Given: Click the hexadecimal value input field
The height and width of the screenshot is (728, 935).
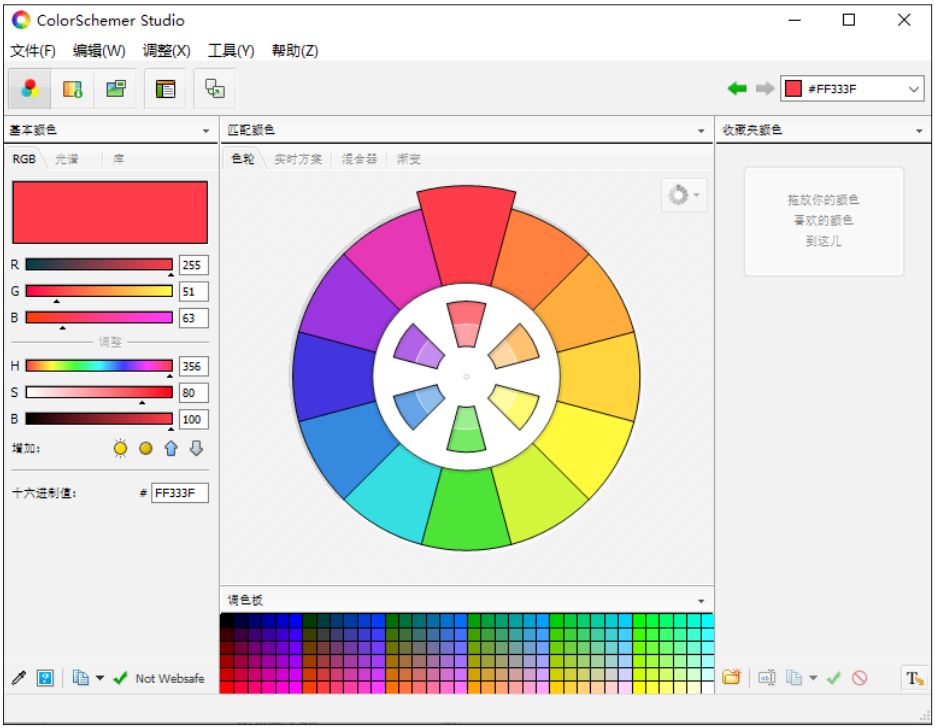Looking at the screenshot, I should coord(179,493).
